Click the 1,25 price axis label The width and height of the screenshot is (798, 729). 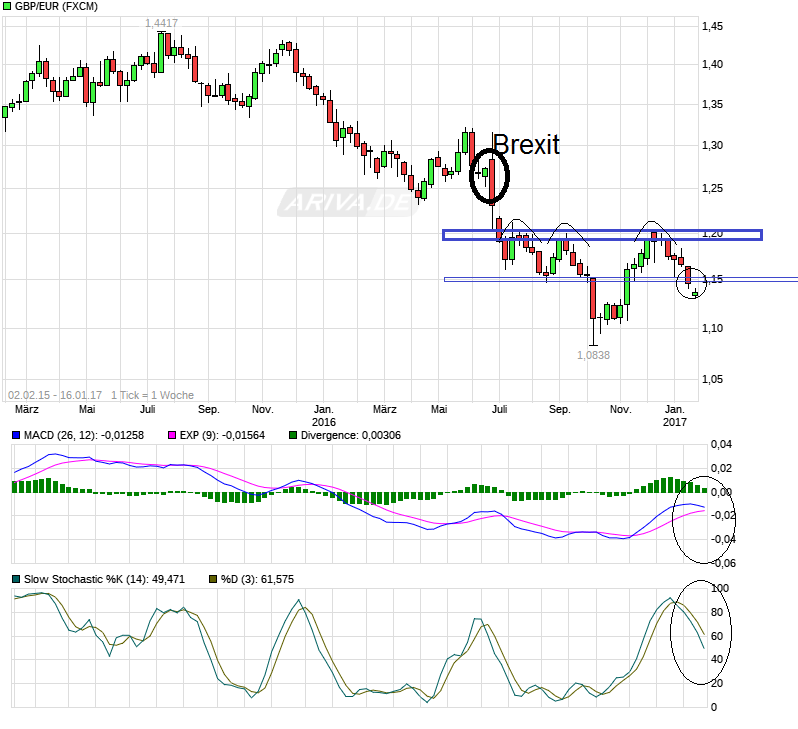pyautogui.click(x=712, y=189)
